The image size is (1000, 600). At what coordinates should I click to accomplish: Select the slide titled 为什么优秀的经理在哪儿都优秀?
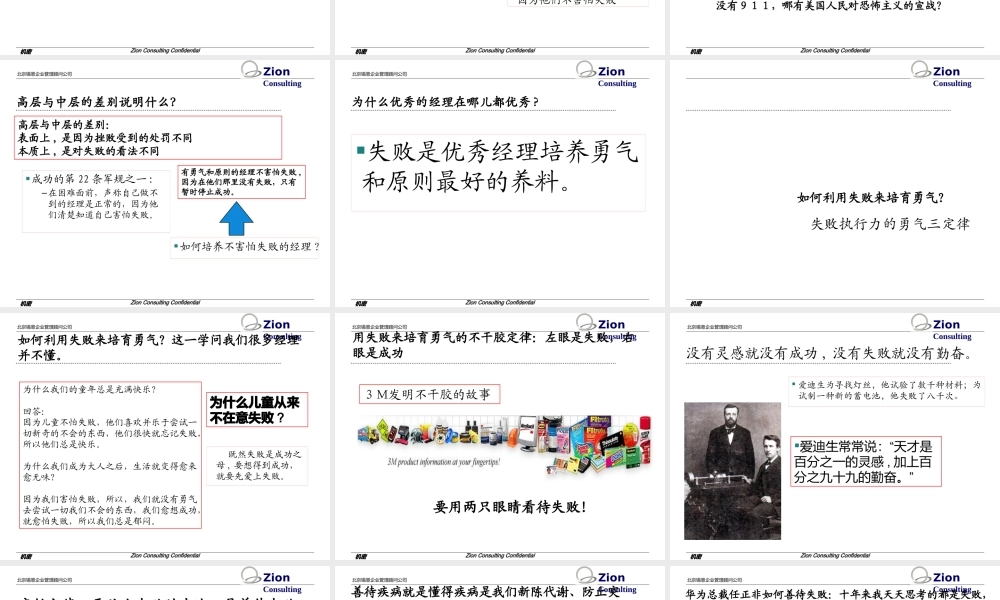(x=500, y=183)
